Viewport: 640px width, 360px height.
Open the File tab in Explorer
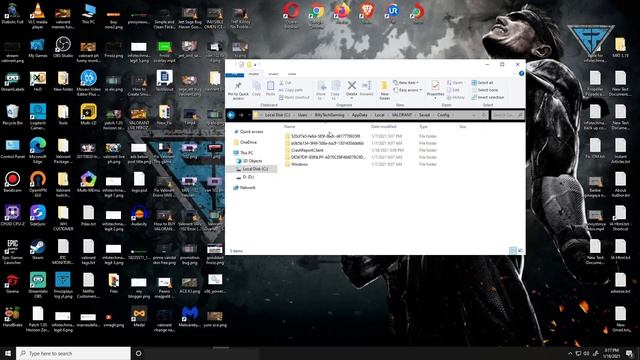[235, 74]
